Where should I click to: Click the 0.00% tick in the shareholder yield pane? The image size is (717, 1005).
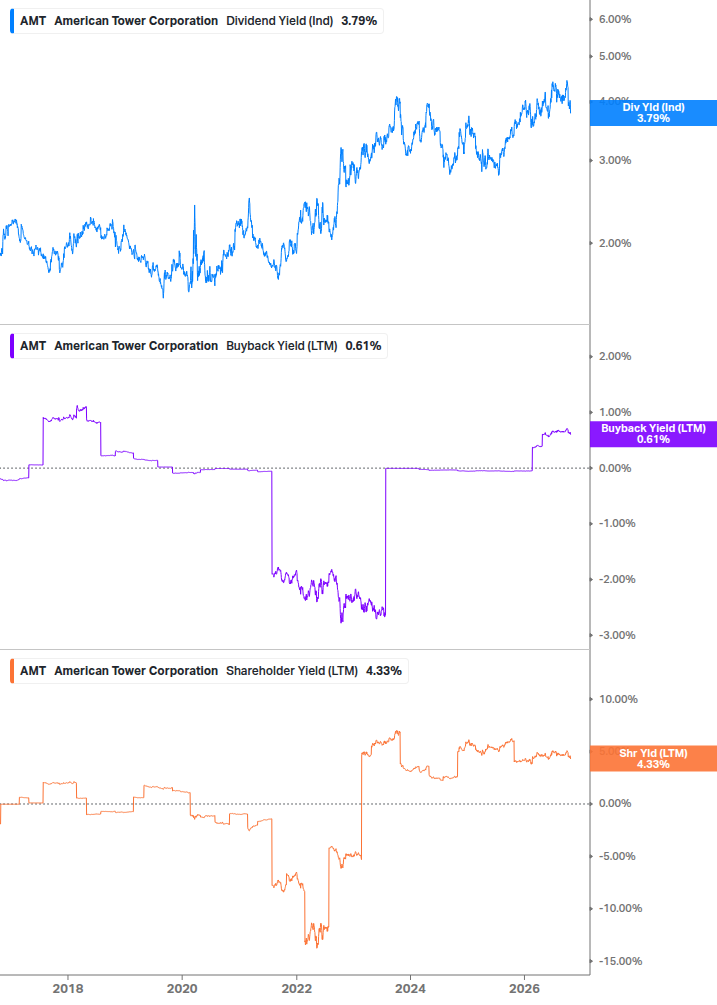pyautogui.click(x=615, y=803)
